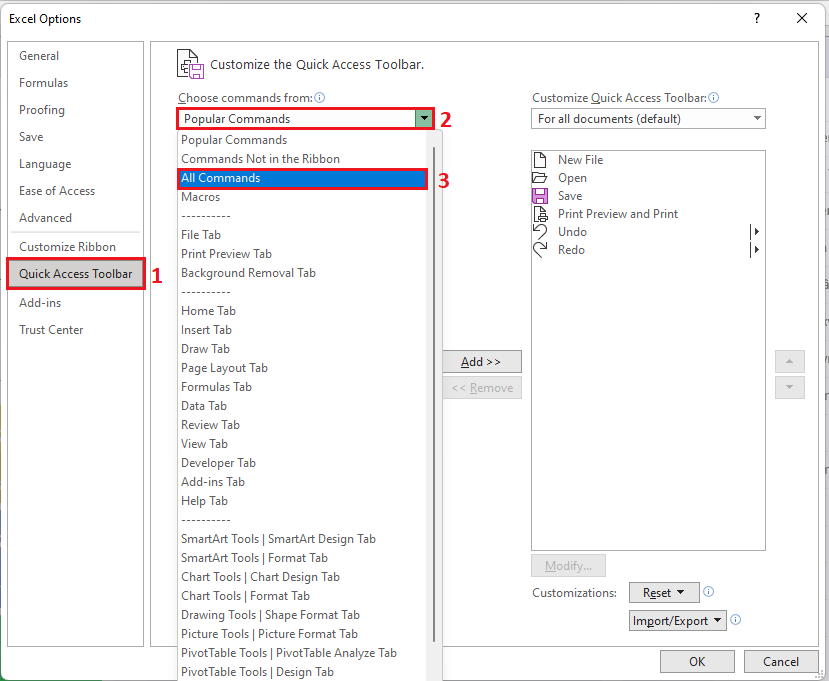Click the purple Save disk icon
Image resolution: width=829 pixels, height=681 pixels.
(x=540, y=196)
